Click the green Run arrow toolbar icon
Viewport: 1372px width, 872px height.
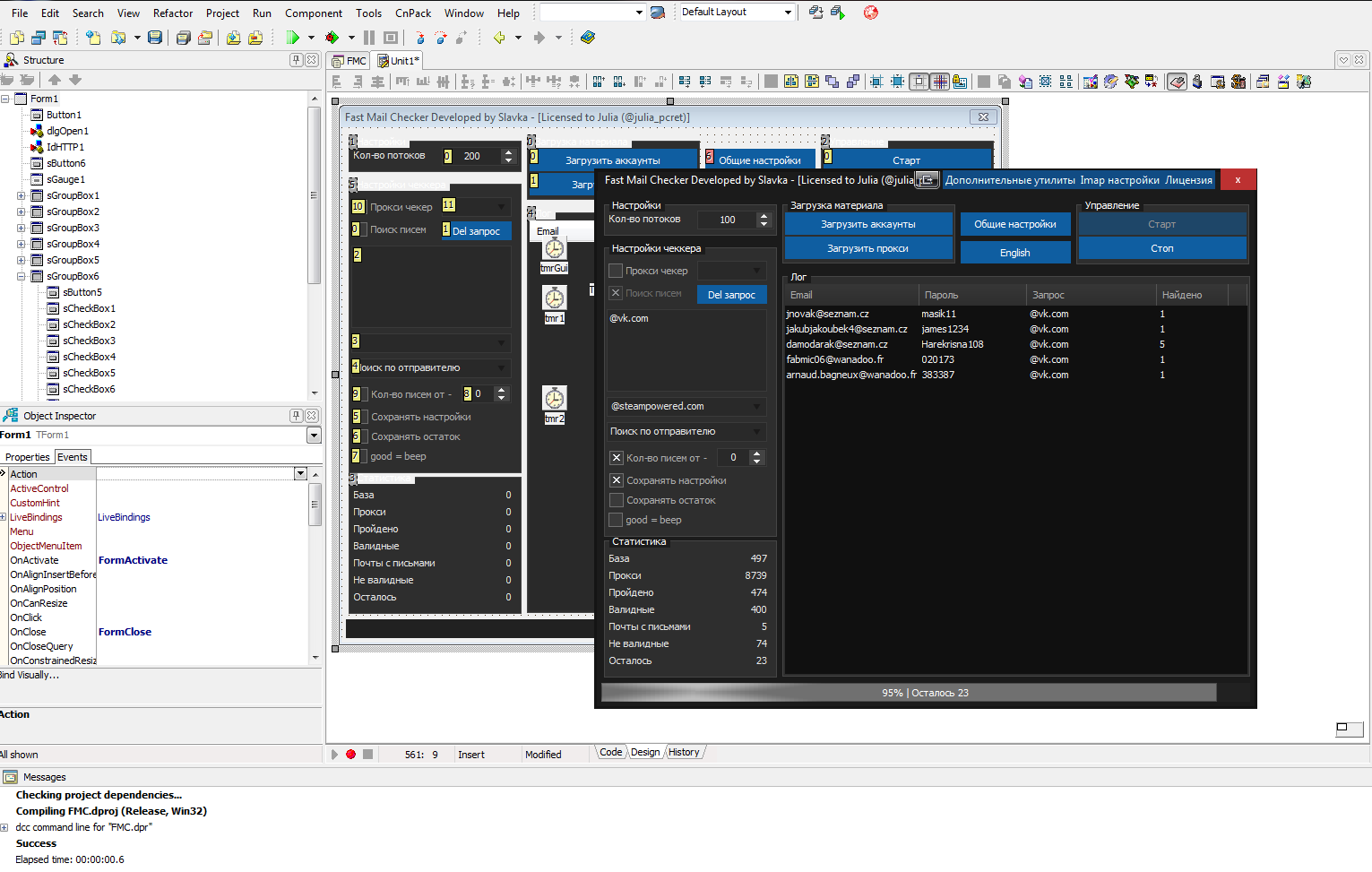click(292, 38)
